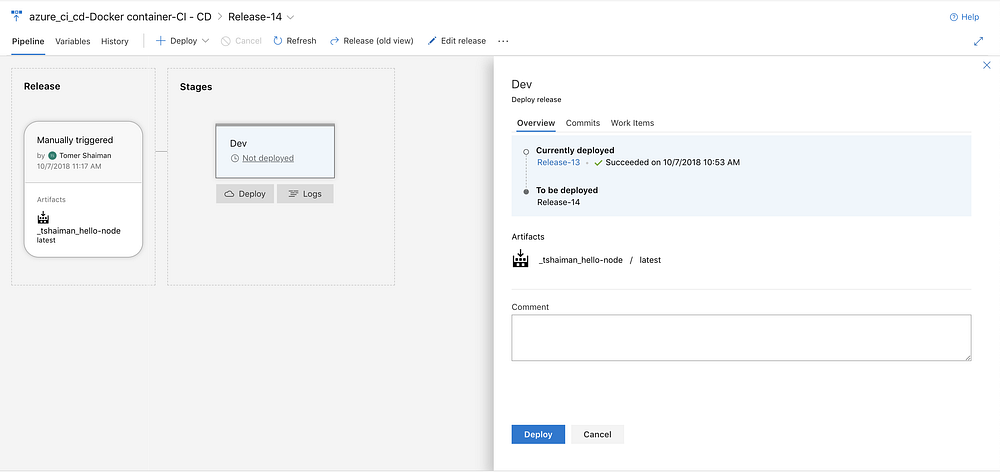Click the plus Deploy toolbar button
Viewport: 1000px width, 472px height.
point(177,41)
